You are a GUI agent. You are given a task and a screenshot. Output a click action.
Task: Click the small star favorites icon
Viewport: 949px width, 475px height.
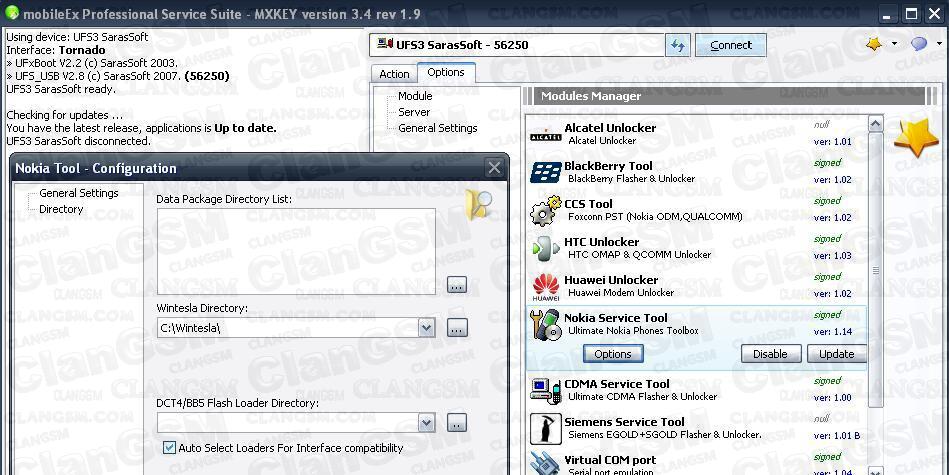click(874, 44)
